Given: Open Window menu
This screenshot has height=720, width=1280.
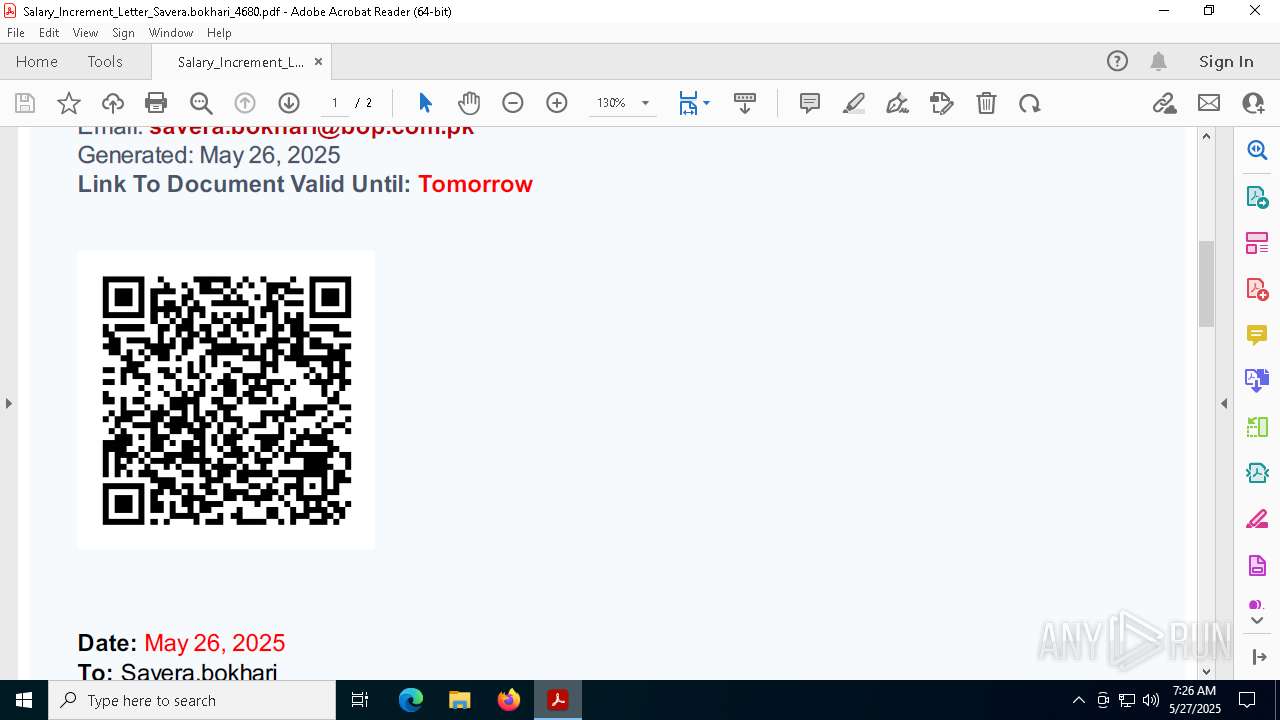Looking at the screenshot, I should 171,32.
